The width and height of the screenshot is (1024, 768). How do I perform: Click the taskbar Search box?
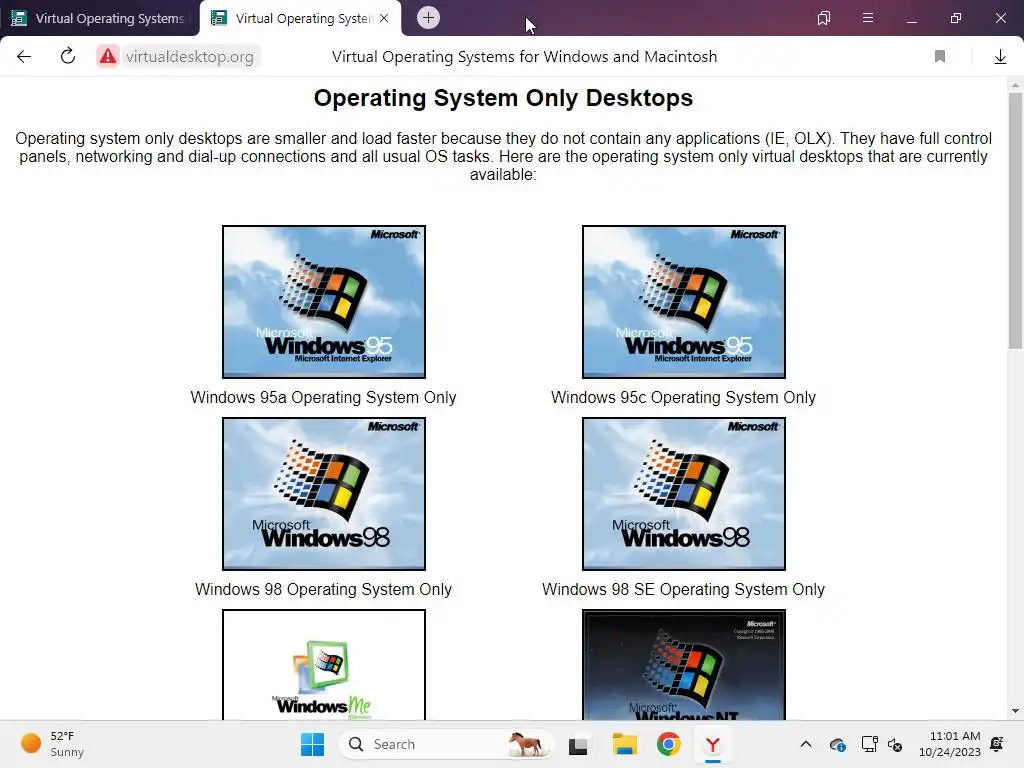(446, 744)
